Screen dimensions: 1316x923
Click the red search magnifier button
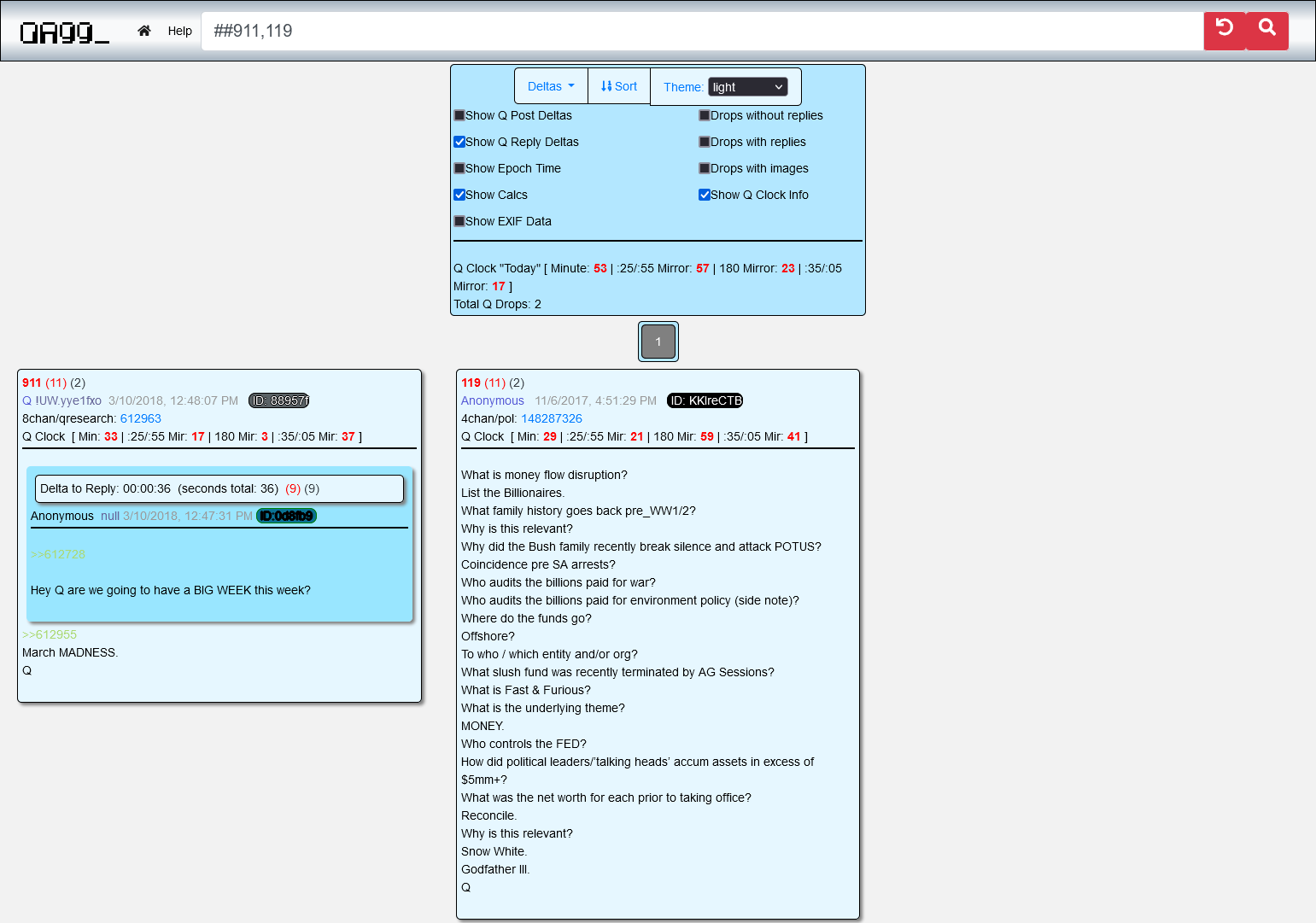click(1267, 31)
